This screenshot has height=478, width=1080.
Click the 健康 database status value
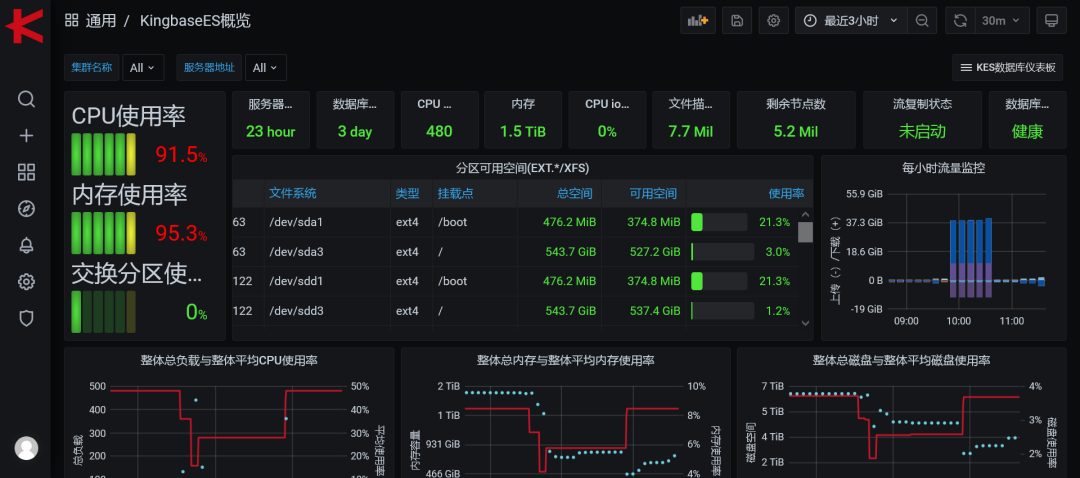point(1027,132)
